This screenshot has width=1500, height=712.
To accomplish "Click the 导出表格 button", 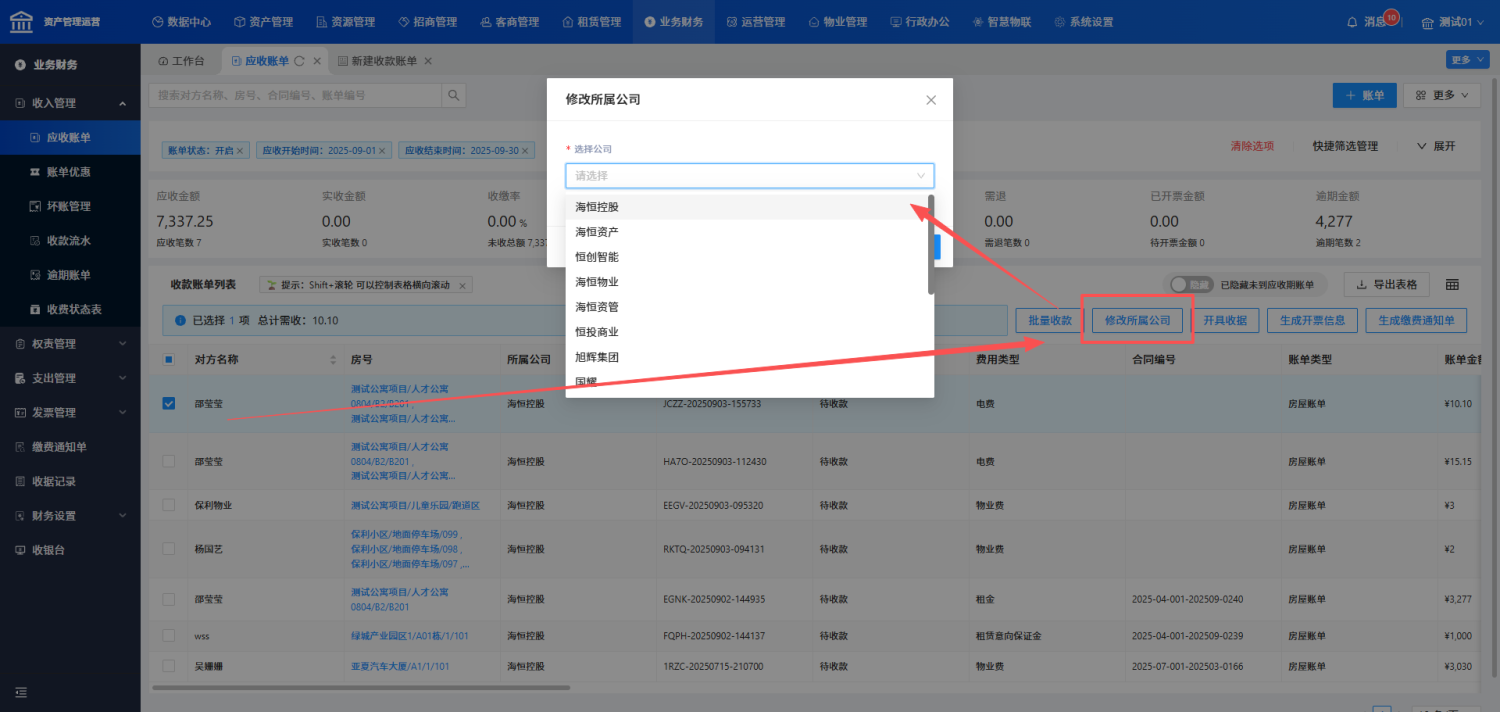I will (x=1387, y=285).
